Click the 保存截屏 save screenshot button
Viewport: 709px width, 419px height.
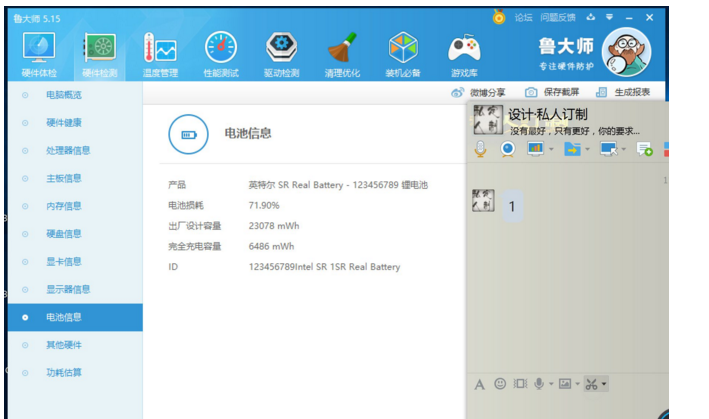[552, 92]
